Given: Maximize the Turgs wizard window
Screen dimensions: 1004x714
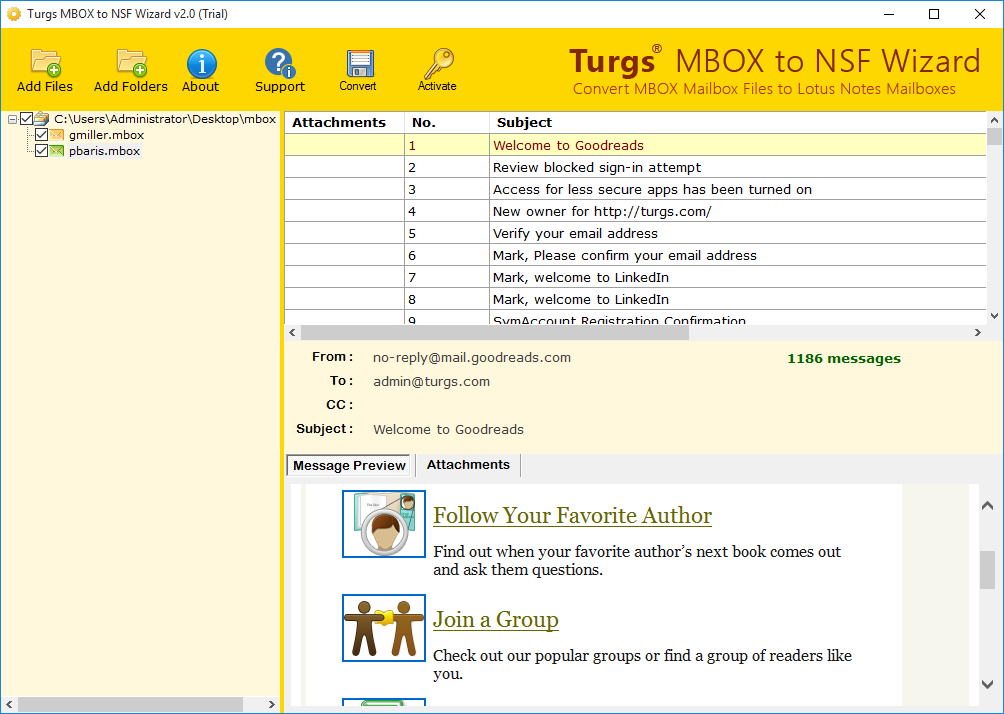Looking at the screenshot, I should coord(934,14).
